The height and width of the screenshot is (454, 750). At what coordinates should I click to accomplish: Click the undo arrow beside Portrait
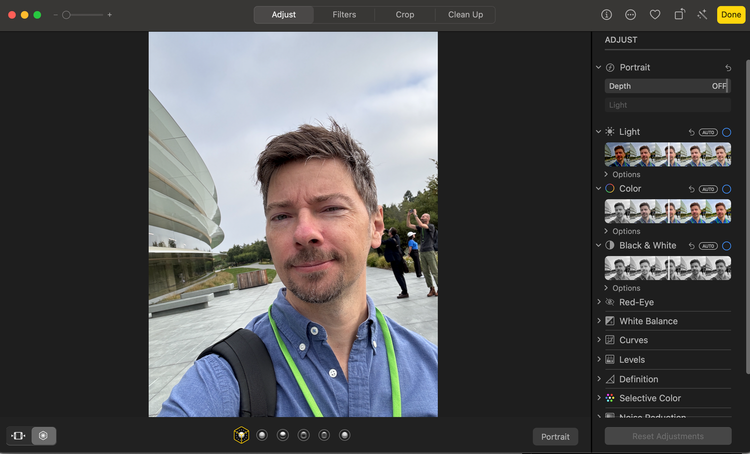(x=727, y=68)
